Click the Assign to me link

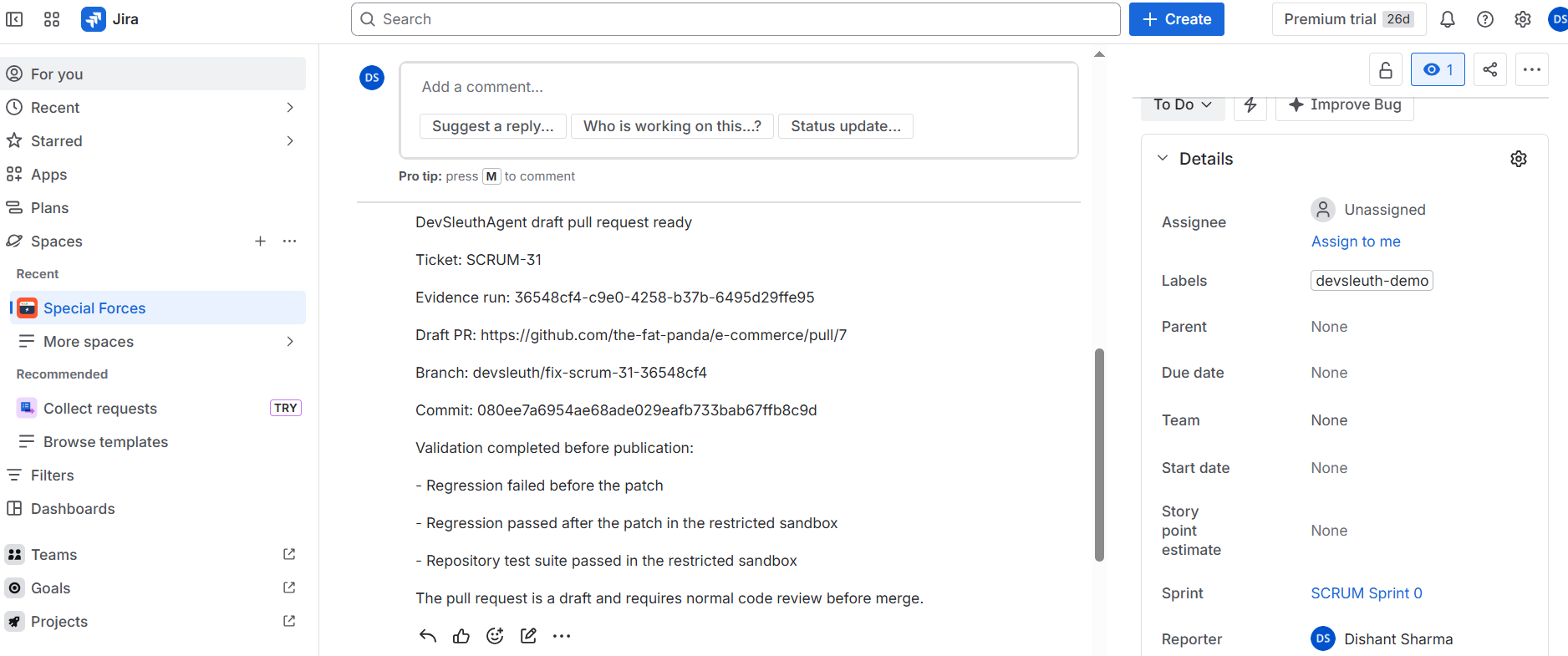pos(1356,242)
